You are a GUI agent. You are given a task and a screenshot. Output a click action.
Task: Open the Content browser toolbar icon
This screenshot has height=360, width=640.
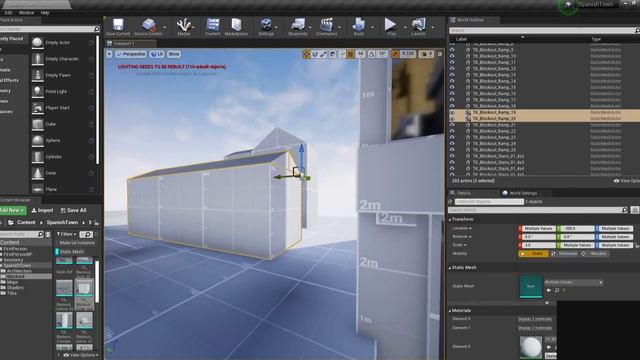coord(213,27)
